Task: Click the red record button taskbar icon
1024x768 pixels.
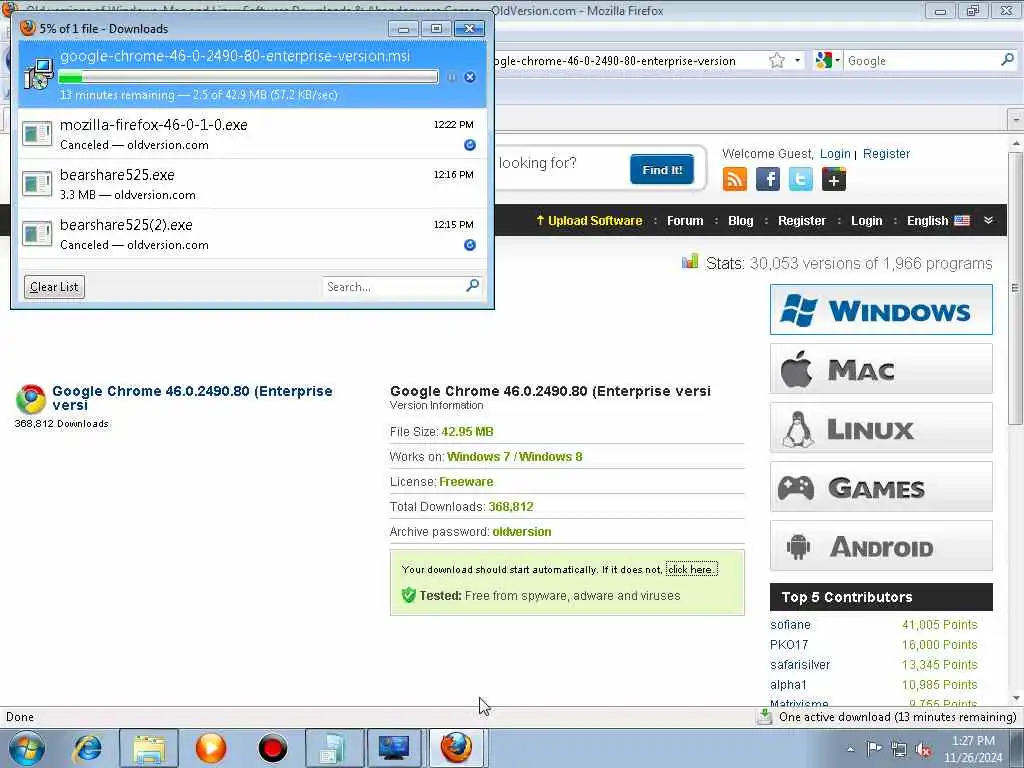Action: tap(272, 748)
